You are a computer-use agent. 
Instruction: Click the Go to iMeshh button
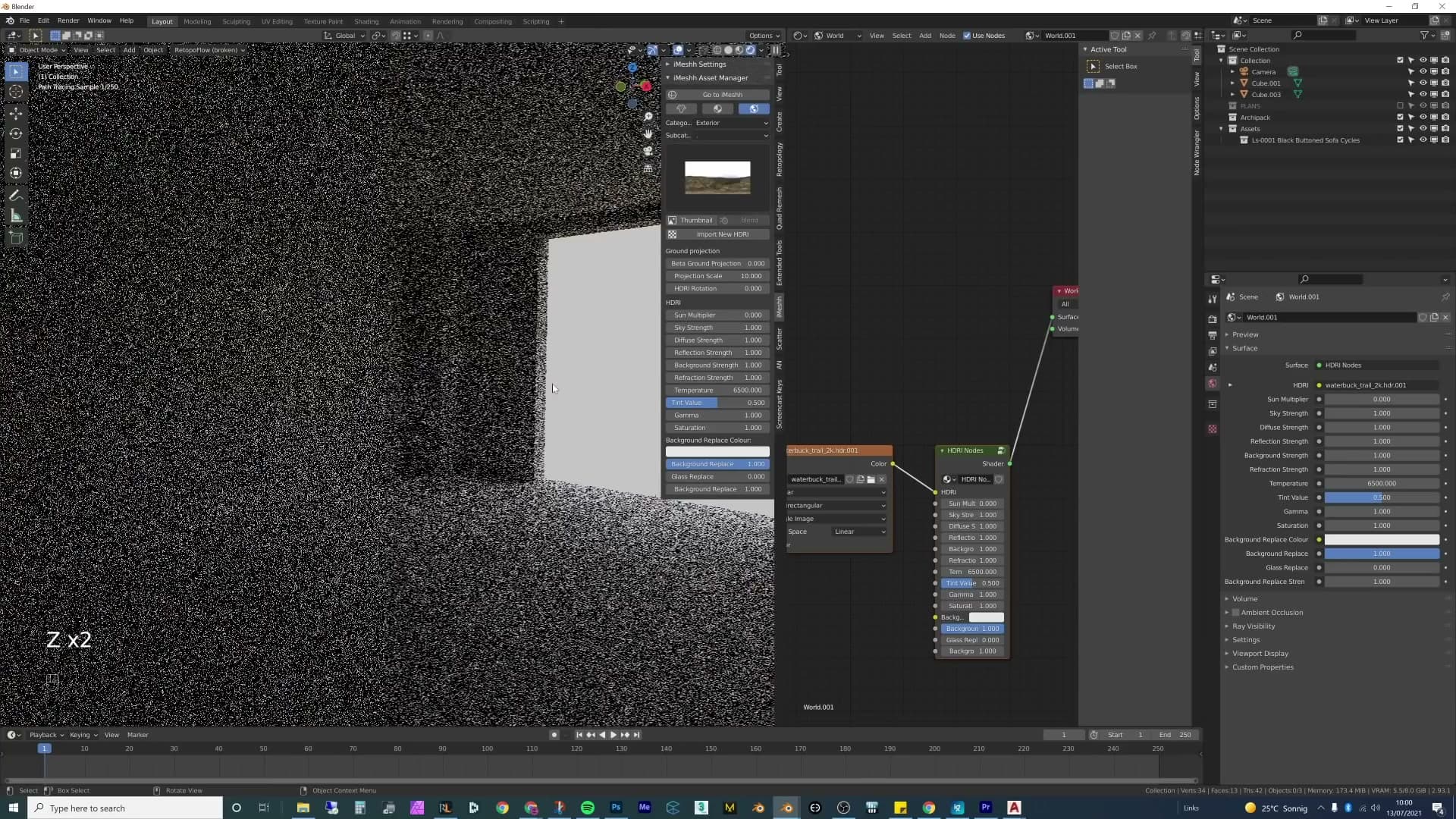pos(717,95)
